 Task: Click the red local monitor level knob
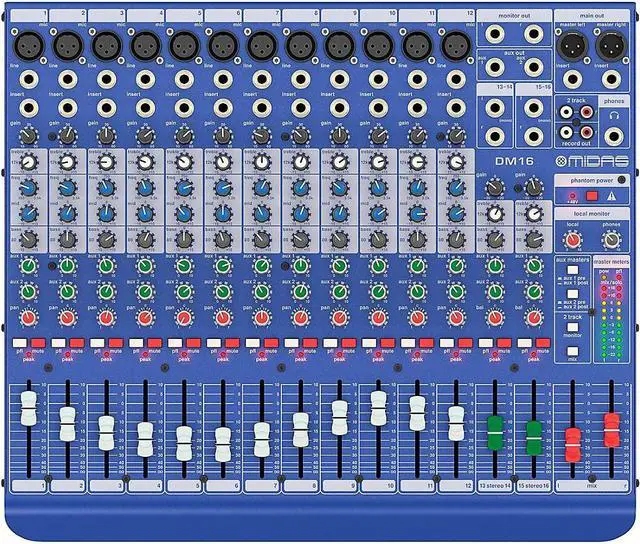(x=573, y=240)
